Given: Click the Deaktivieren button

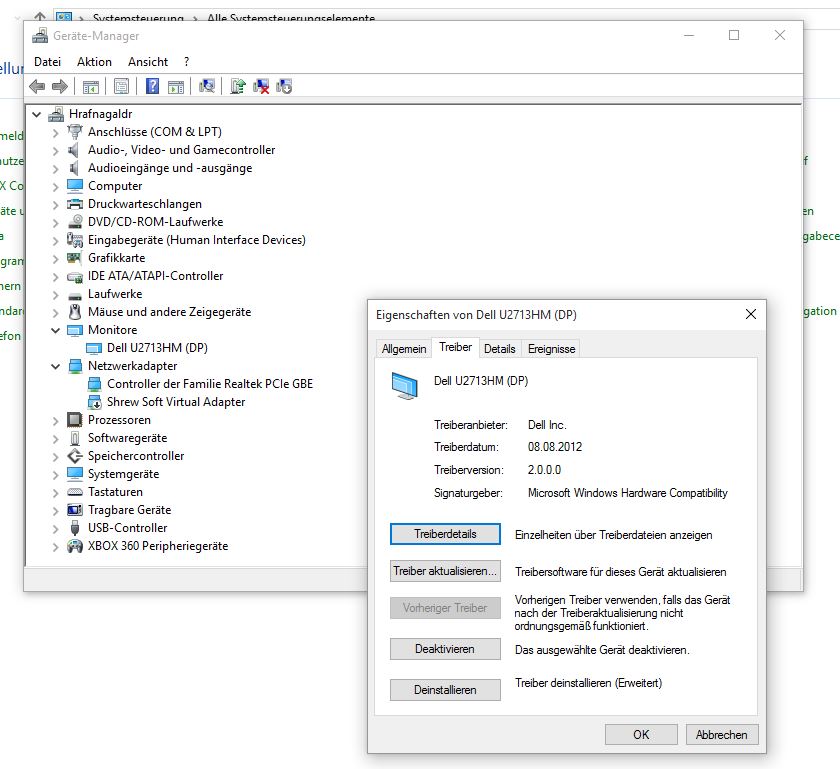Looking at the screenshot, I should tap(445, 649).
